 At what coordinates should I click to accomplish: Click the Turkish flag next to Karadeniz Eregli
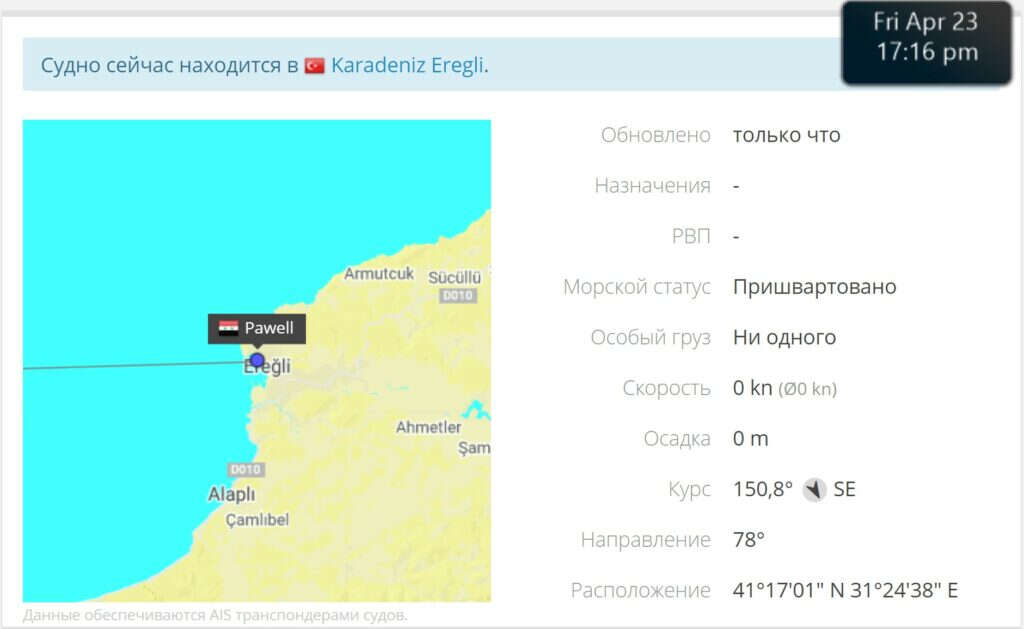315,66
